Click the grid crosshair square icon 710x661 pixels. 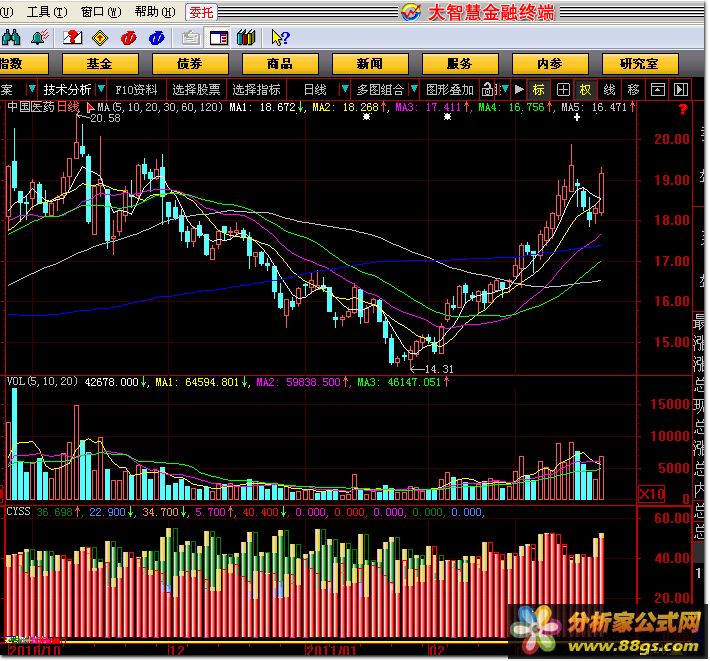coord(563,89)
